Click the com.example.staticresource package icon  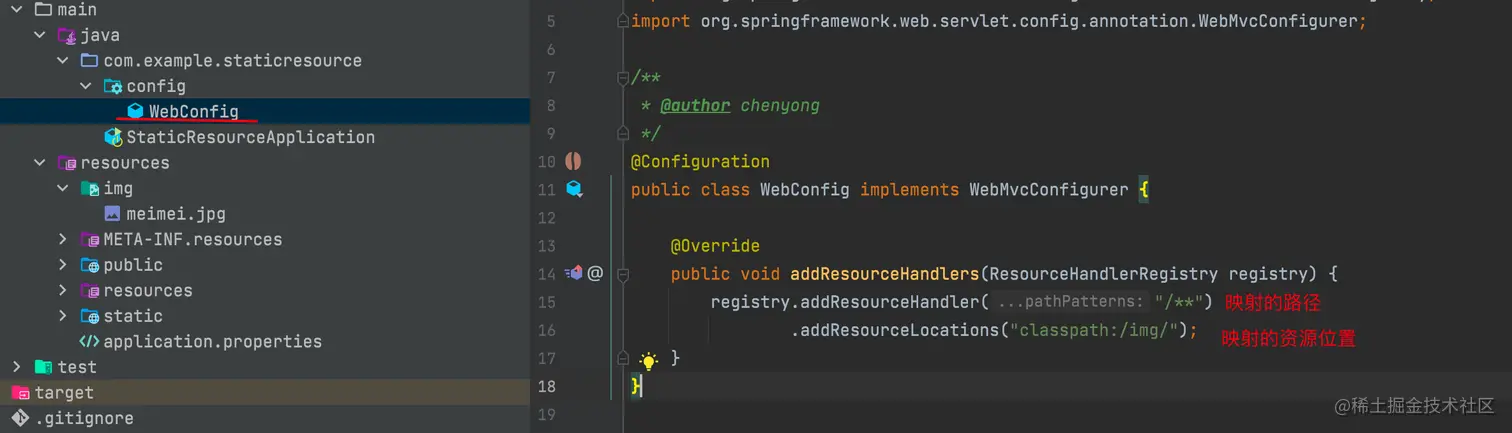pos(89,61)
